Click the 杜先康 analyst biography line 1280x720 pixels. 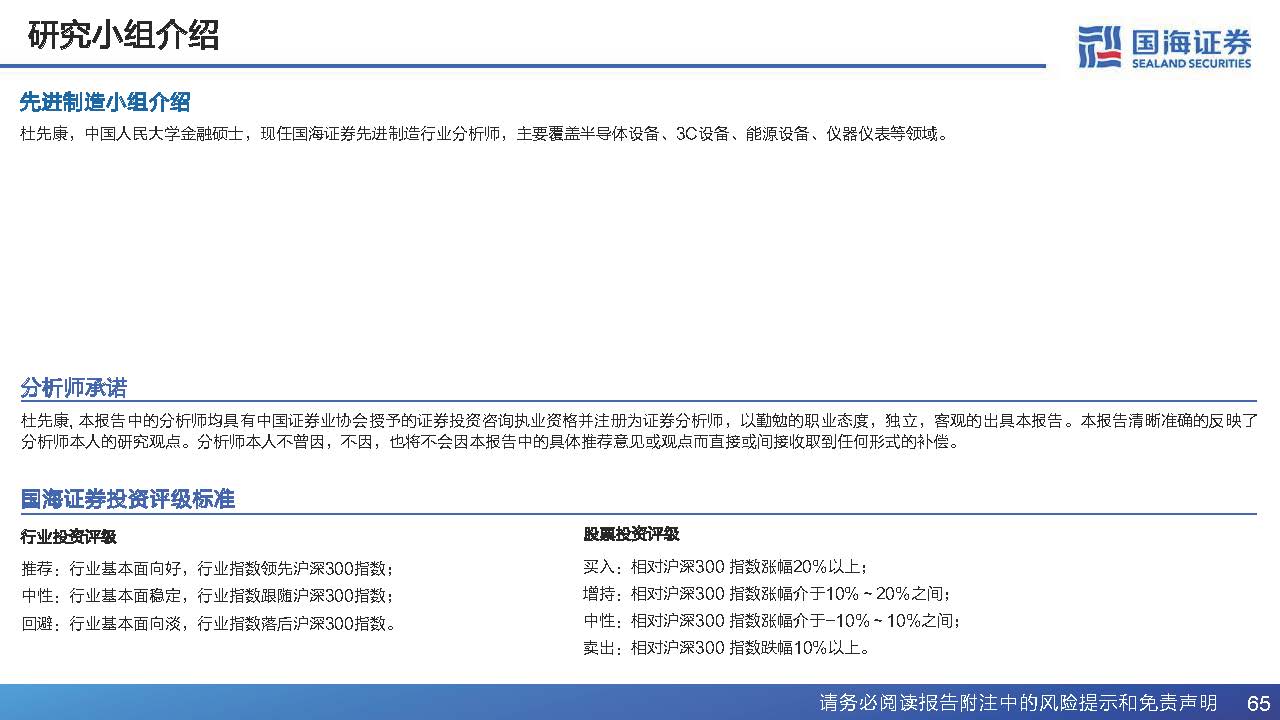coord(482,134)
